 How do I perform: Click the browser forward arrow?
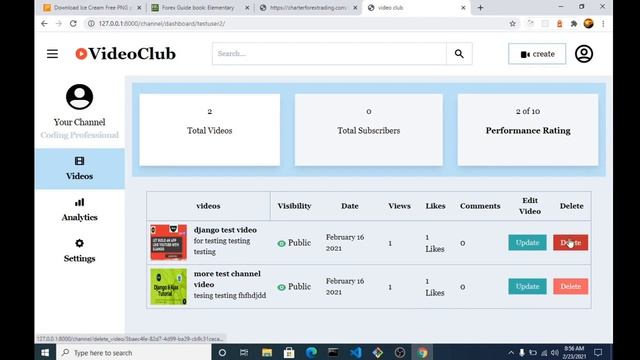tap(59, 24)
